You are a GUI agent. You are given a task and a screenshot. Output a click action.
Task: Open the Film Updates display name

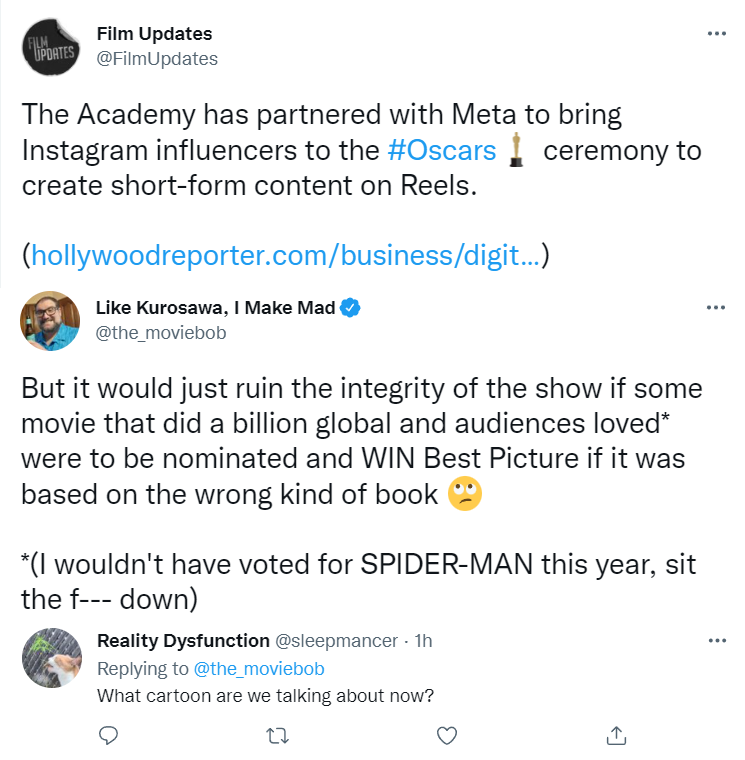(154, 34)
